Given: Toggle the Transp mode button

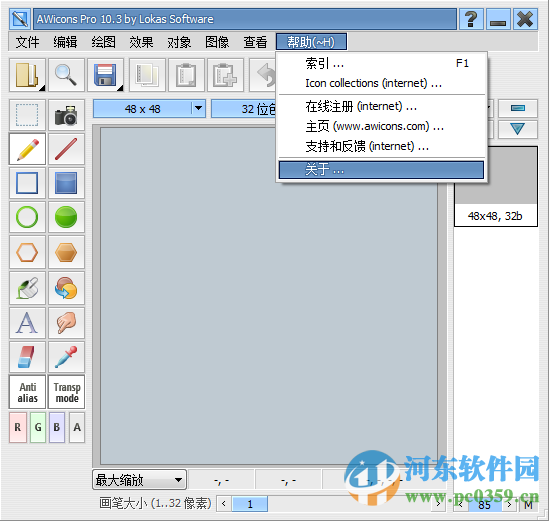Looking at the screenshot, I should [67, 392].
